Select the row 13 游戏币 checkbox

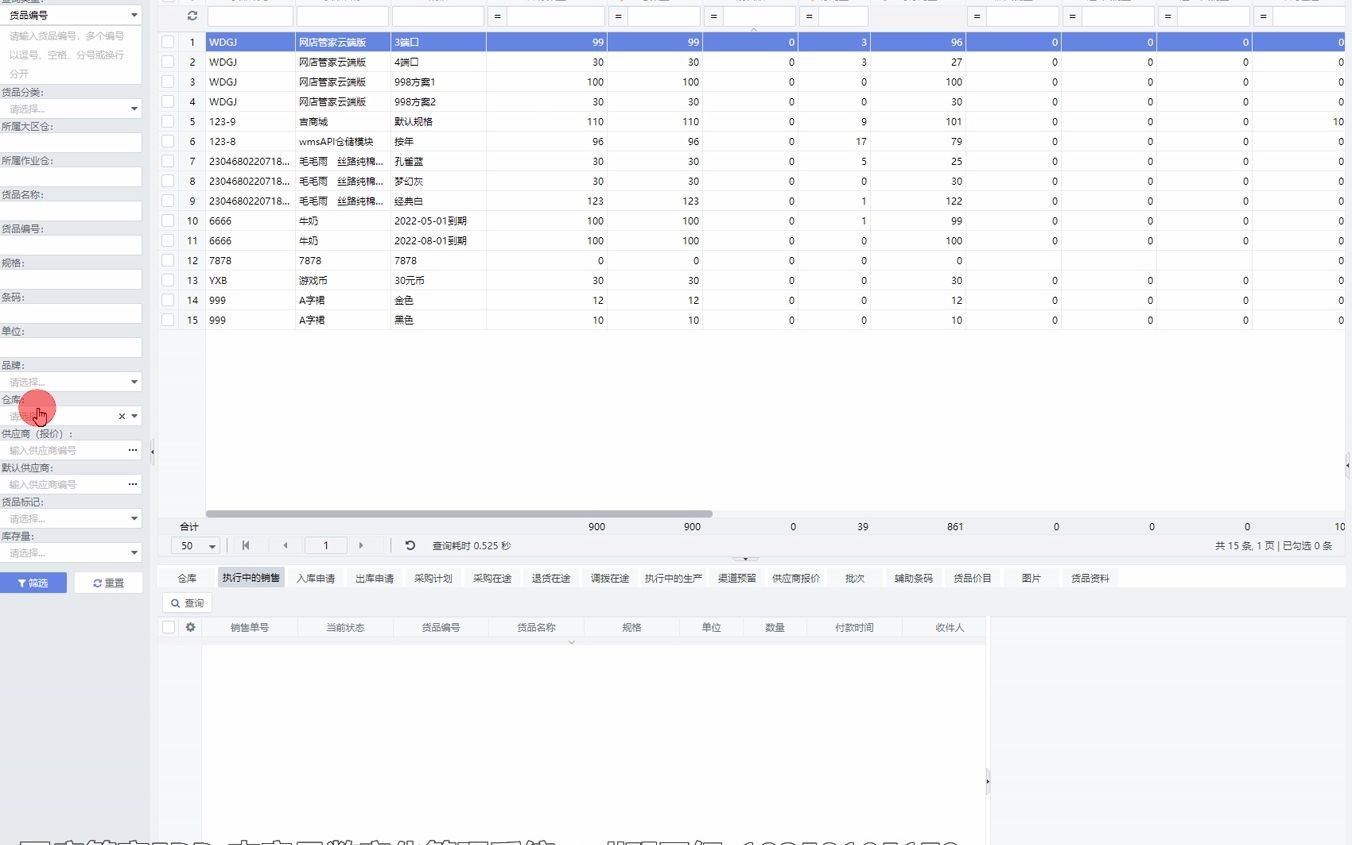(x=168, y=280)
